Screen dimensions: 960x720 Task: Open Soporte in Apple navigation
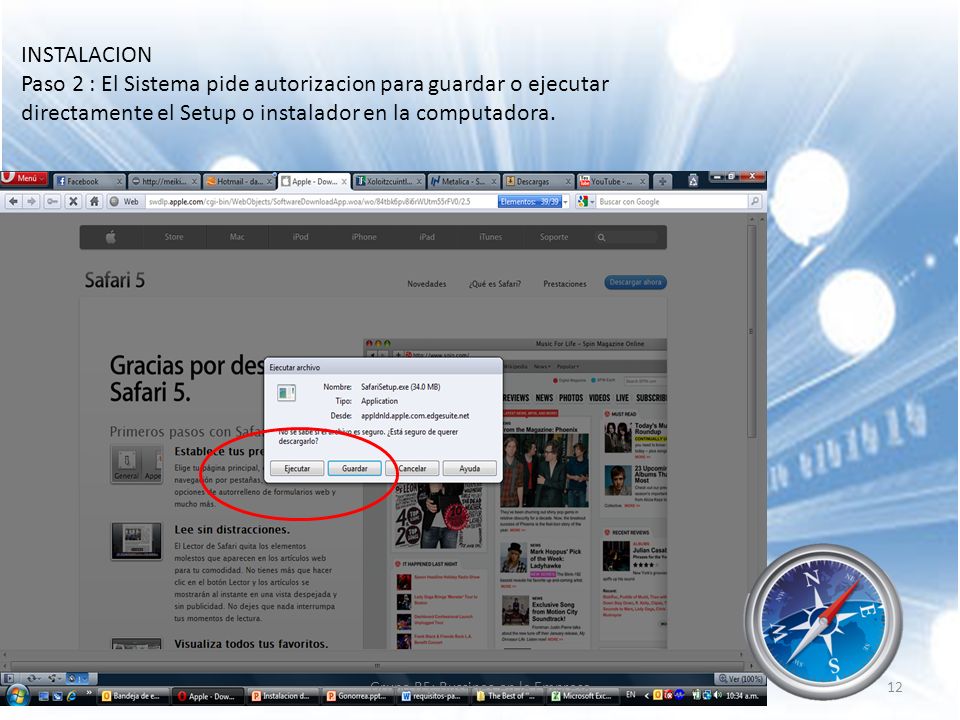(x=554, y=237)
